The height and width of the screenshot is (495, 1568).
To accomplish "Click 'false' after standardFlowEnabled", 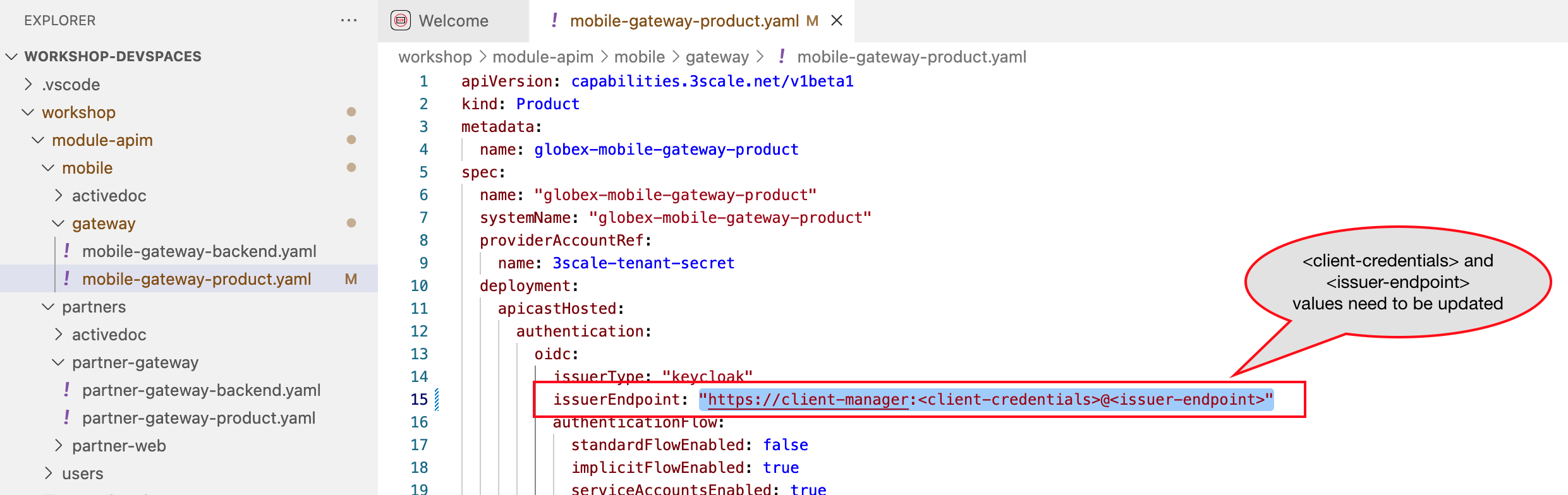I will 786,444.
